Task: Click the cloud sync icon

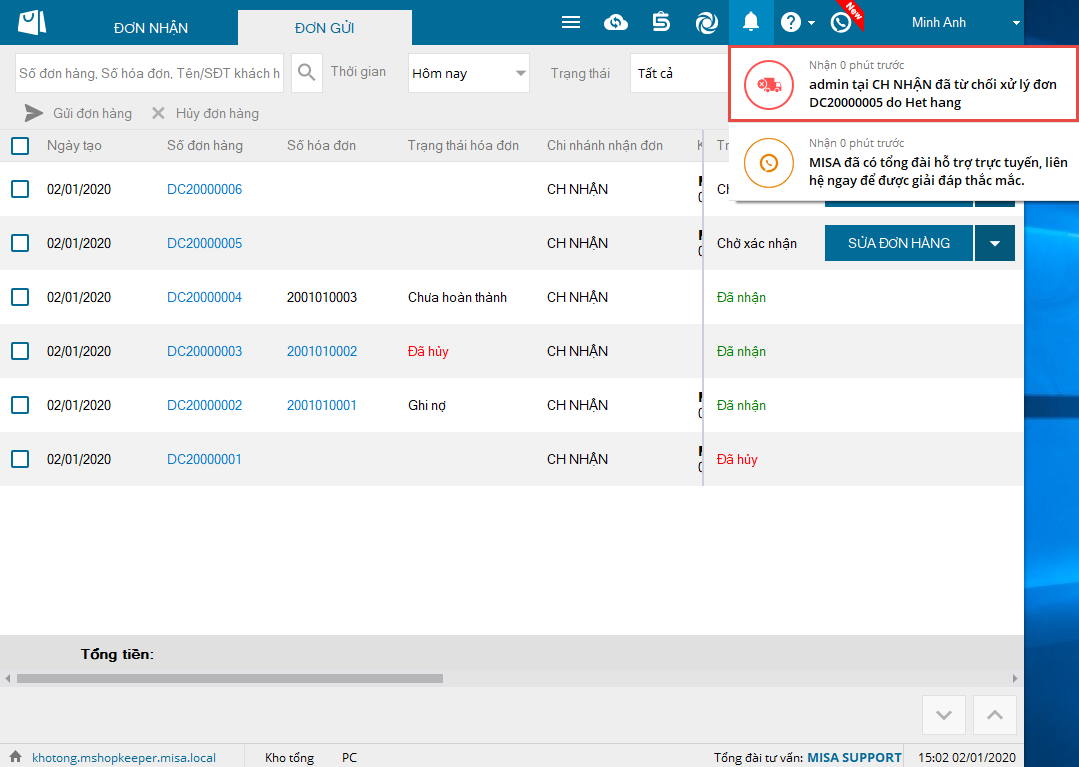Action: [616, 22]
